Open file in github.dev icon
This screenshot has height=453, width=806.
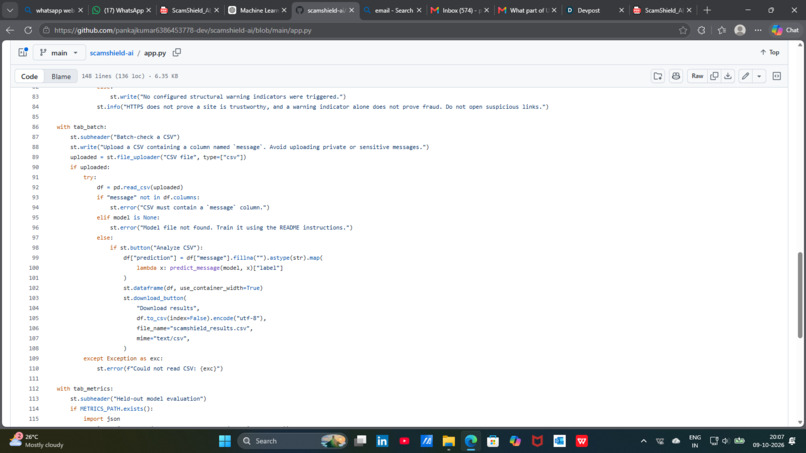(658, 76)
